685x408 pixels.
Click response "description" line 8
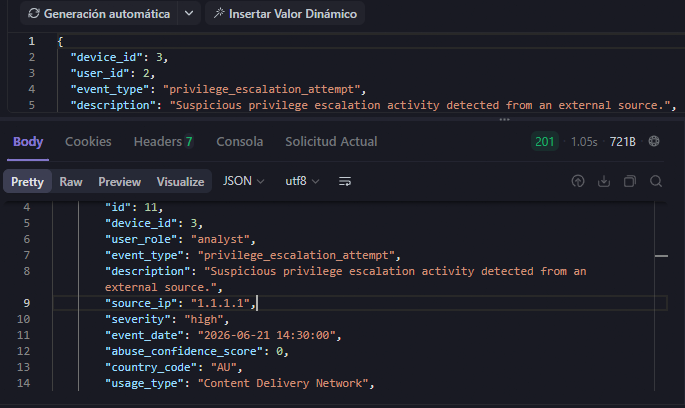coord(345,279)
